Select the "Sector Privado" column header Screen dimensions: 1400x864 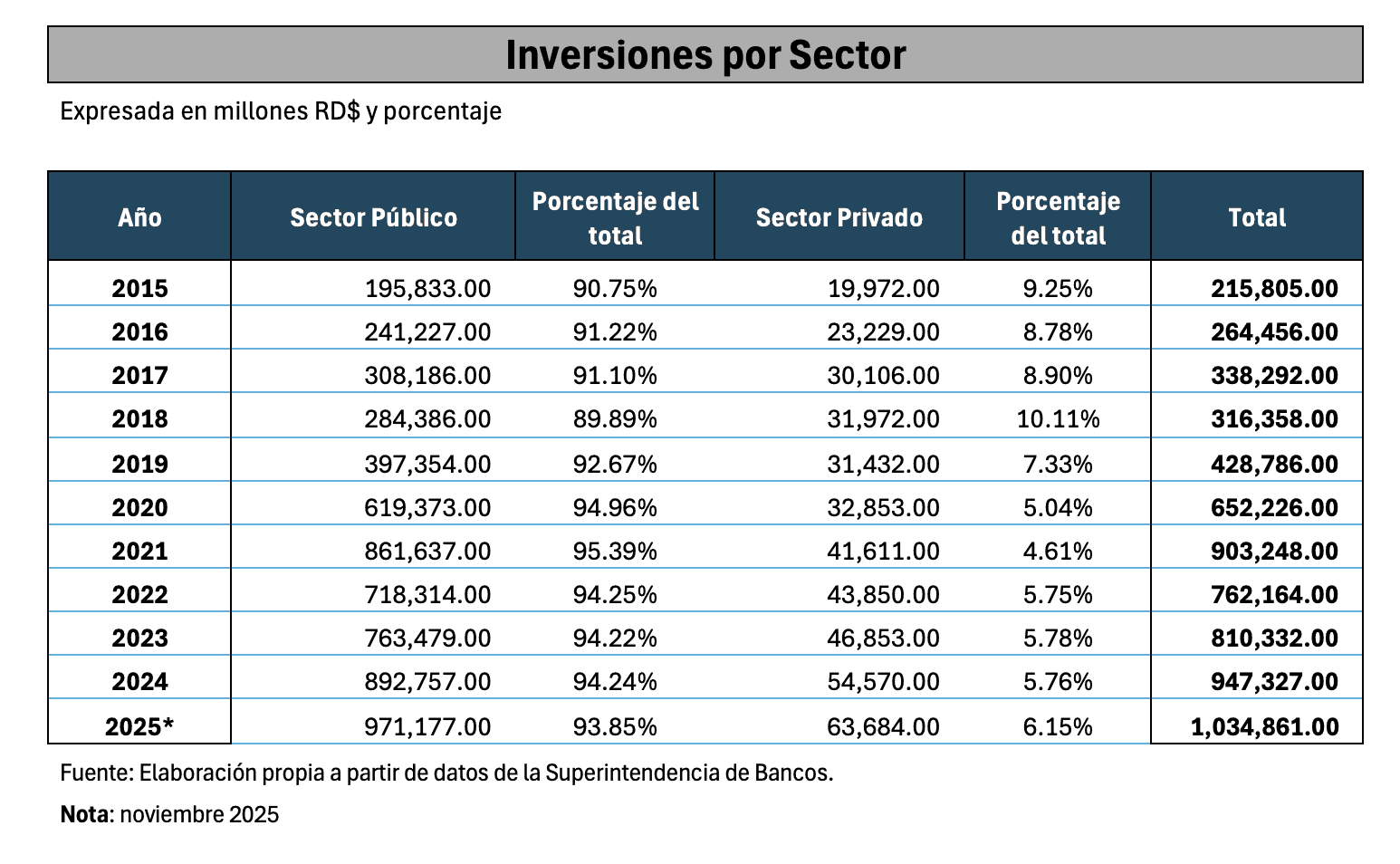pyautogui.click(x=839, y=217)
